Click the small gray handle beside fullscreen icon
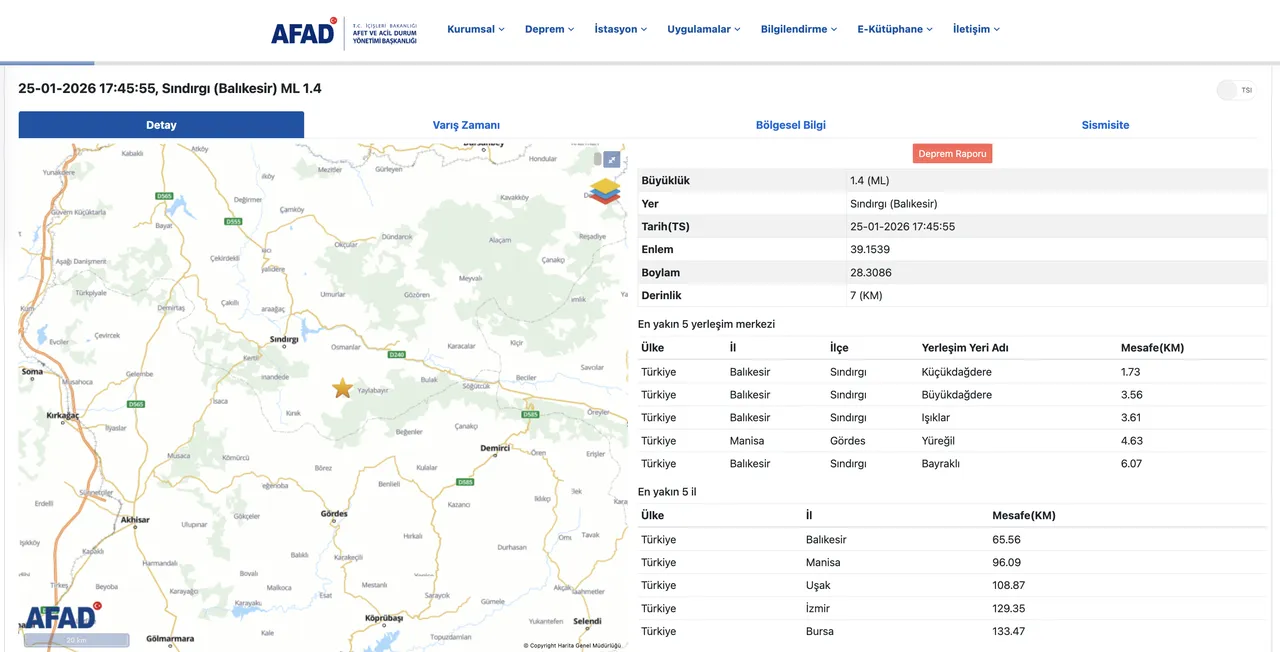The image size is (1280, 652). pyautogui.click(x=598, y=159)
